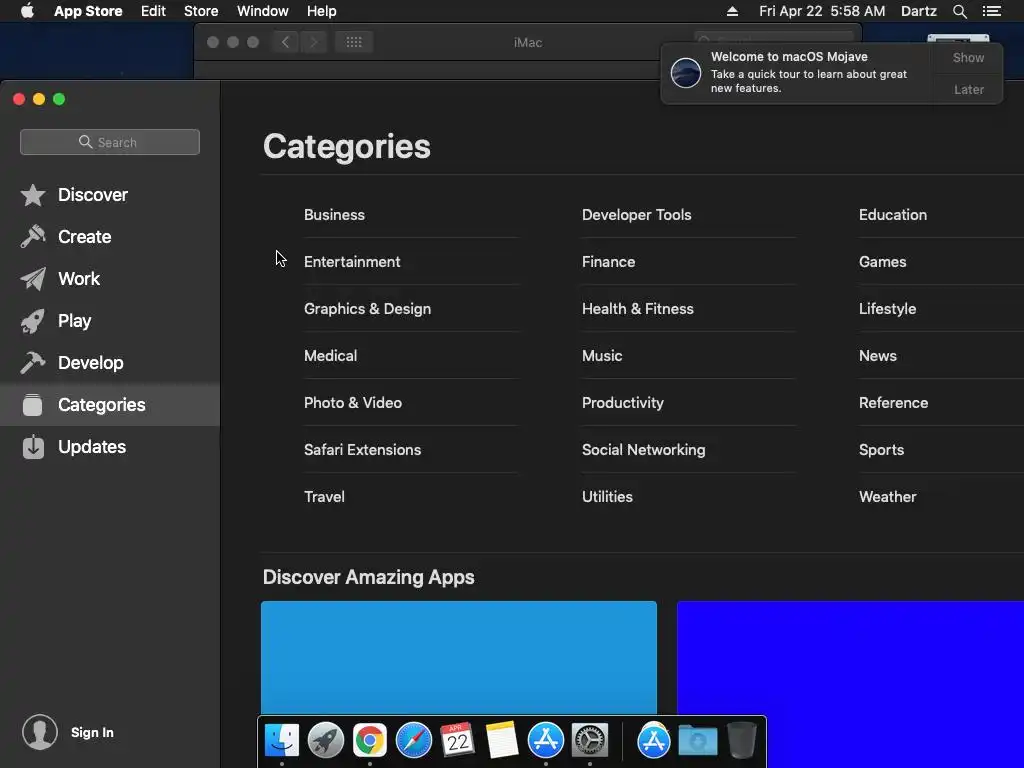Screen dimensions: 1024x768
Task: View the News category
Action: tap(877, 356)
